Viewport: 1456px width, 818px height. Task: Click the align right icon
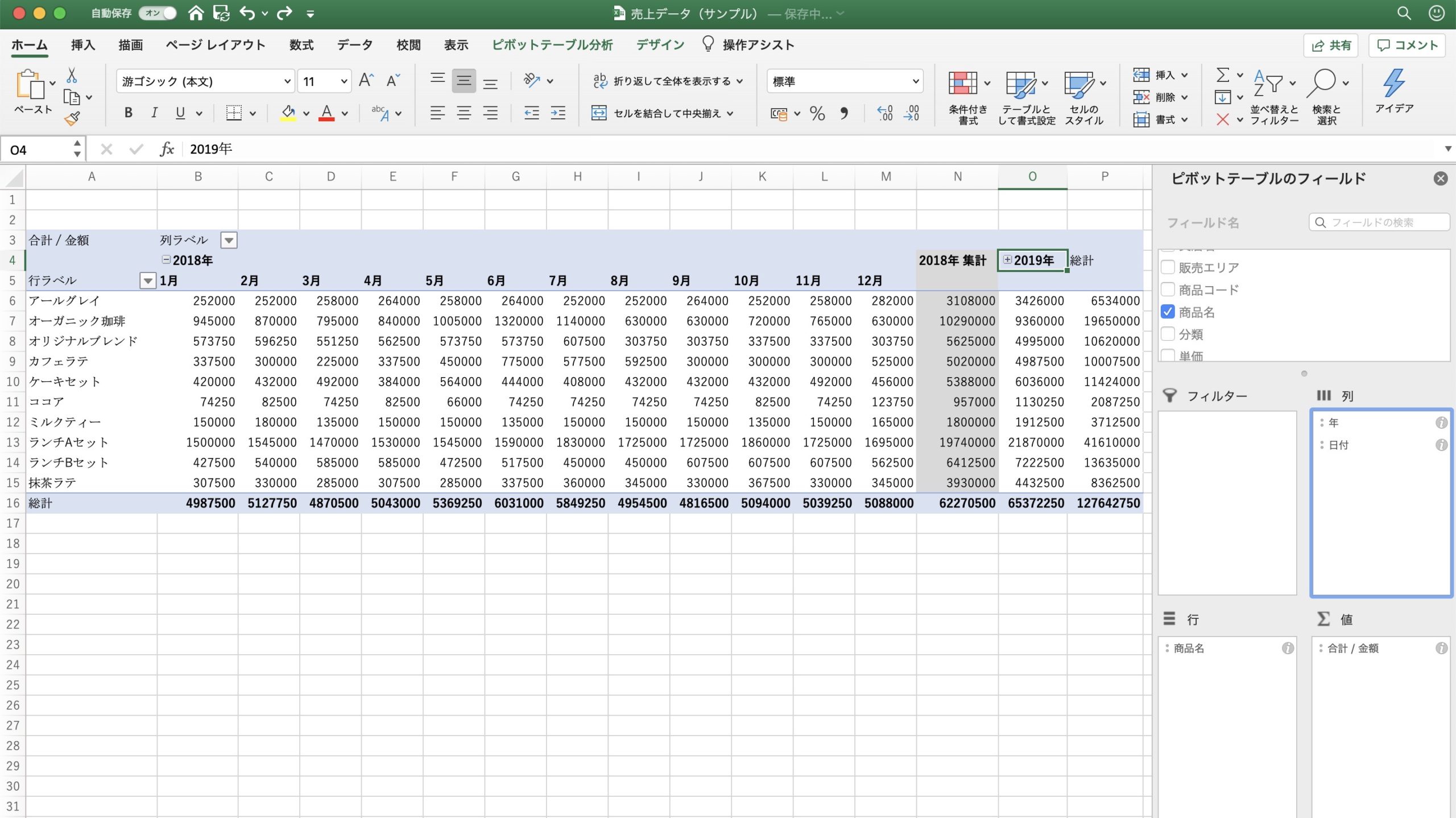click(490, 113)
